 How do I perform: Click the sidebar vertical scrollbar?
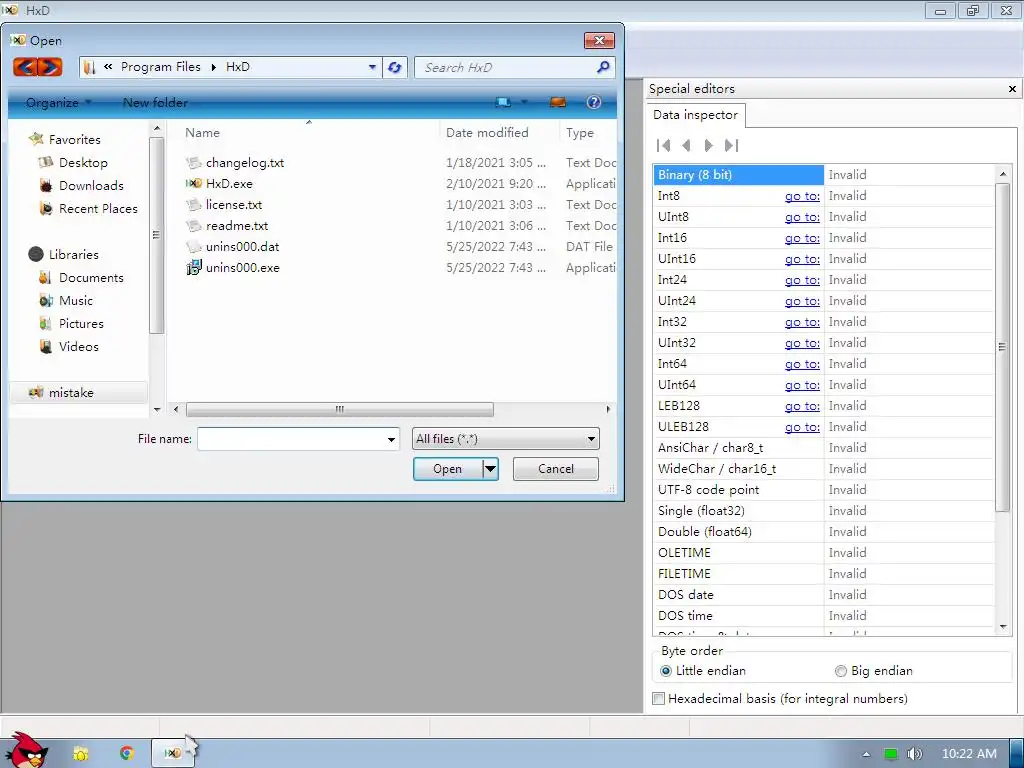156,235
